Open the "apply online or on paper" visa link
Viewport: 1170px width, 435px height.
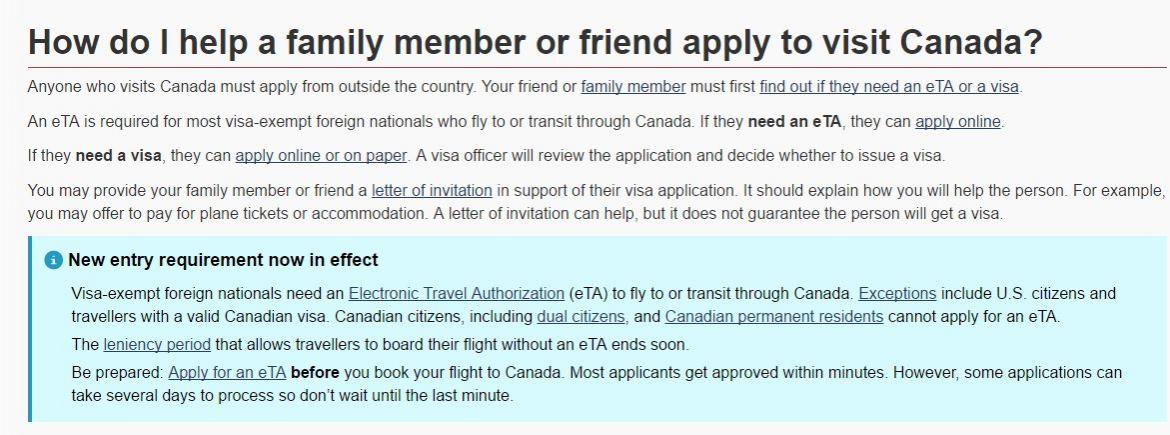[x=321, y=157]
